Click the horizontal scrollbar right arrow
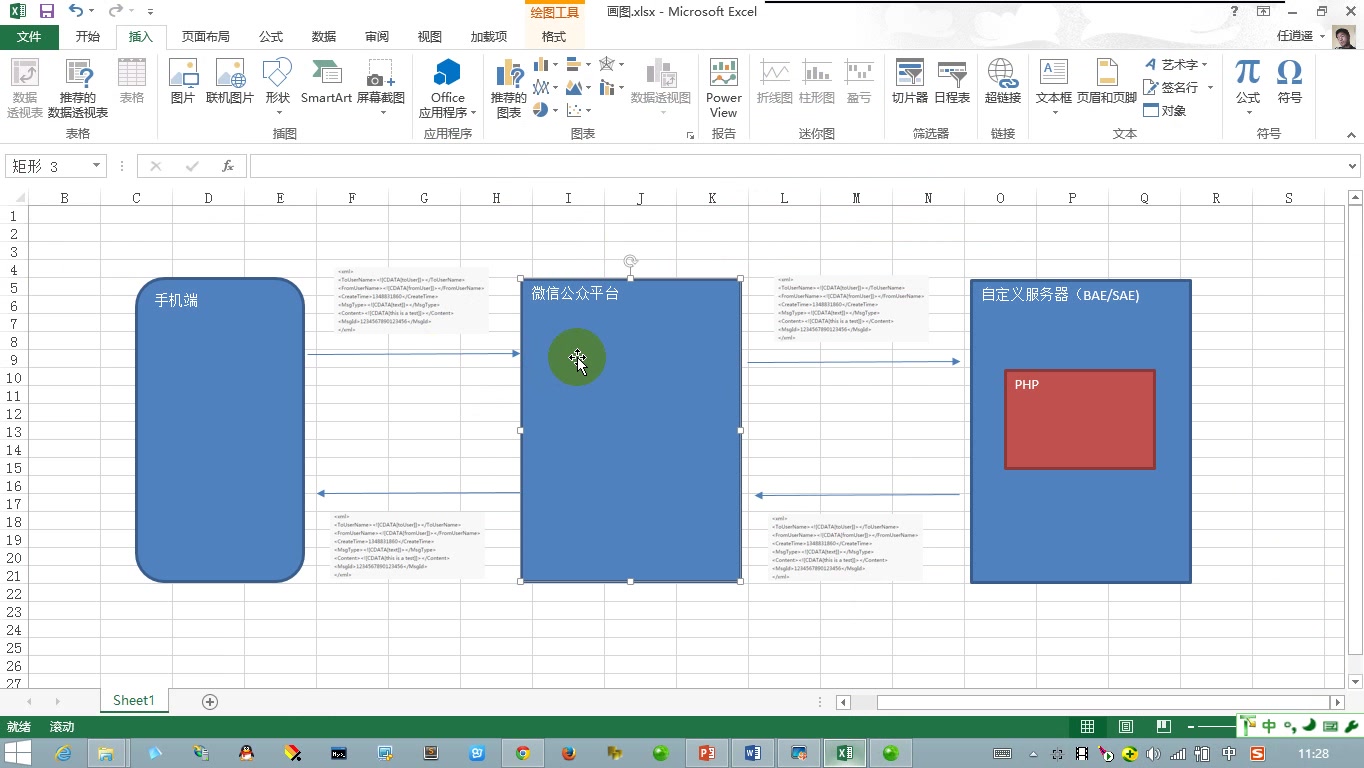This screenshot has width=1364, height=768. coord(1337,702)
